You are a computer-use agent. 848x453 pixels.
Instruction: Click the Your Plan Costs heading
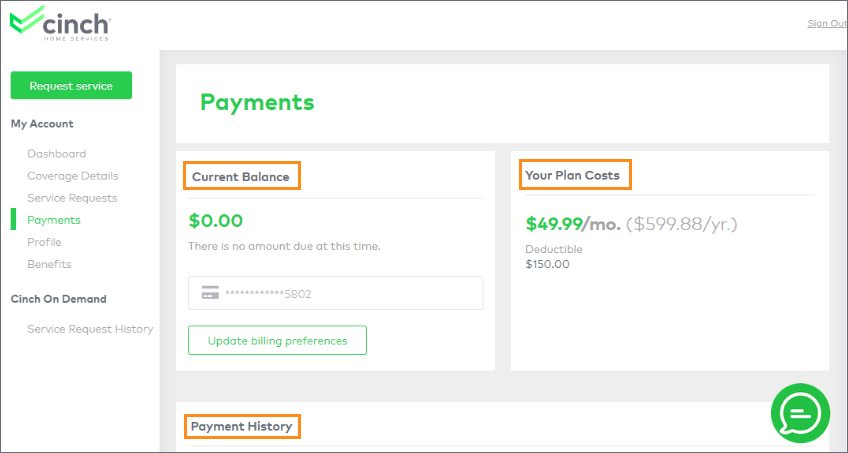pyautogui.click(x=573, y=175)
